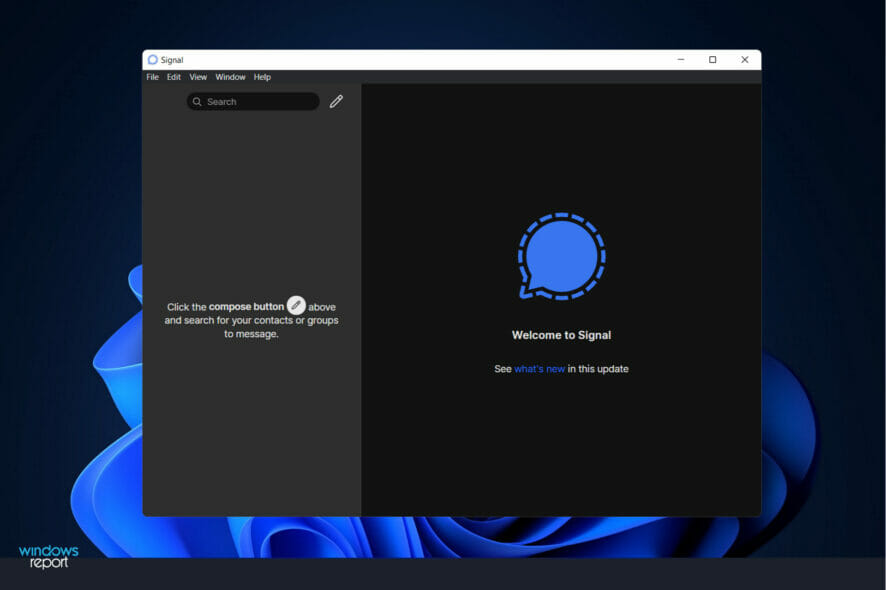
Task: Minimize the Signal window
Action: 681,59
